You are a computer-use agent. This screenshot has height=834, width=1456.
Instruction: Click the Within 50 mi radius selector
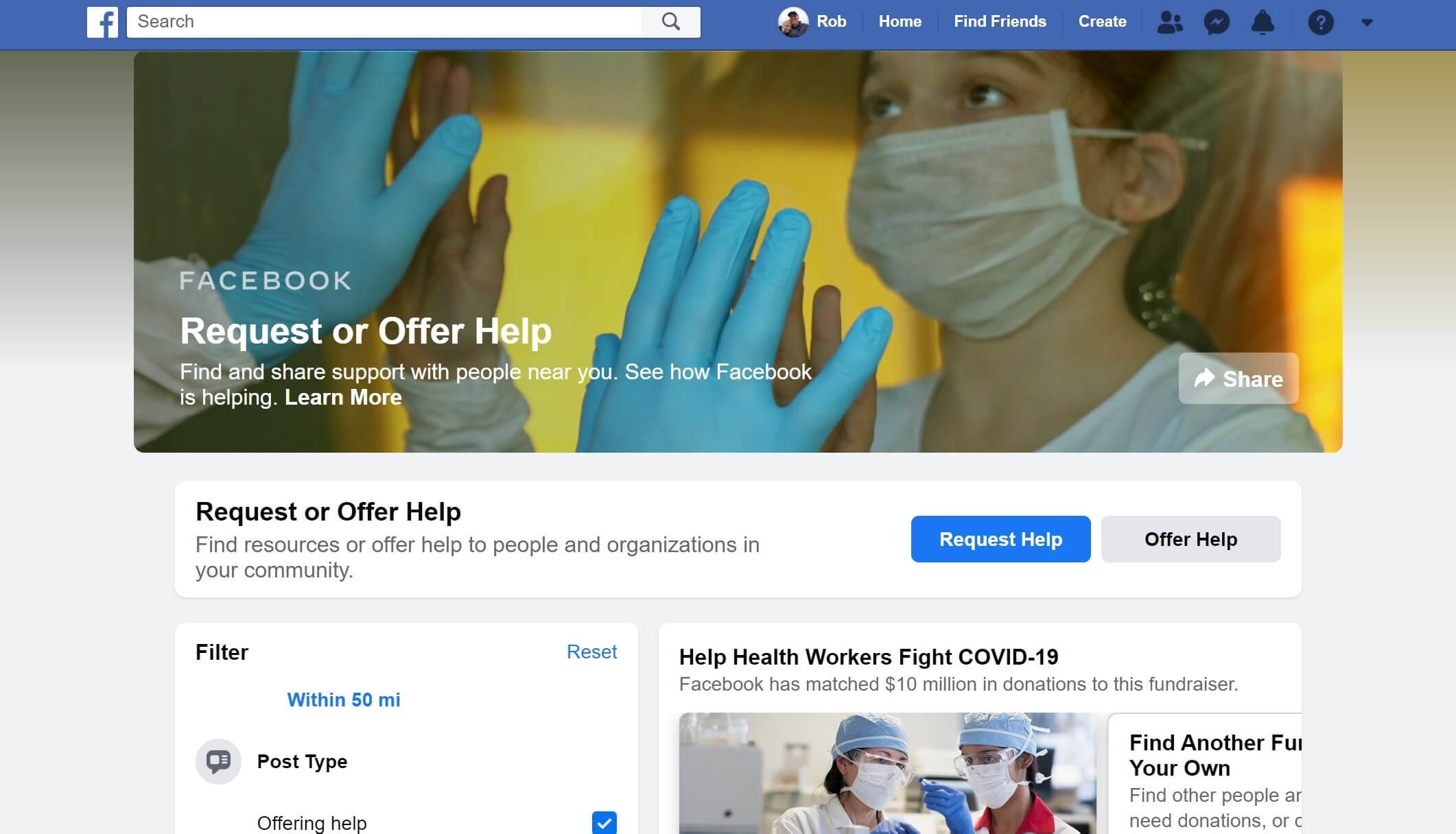point(344,700)
